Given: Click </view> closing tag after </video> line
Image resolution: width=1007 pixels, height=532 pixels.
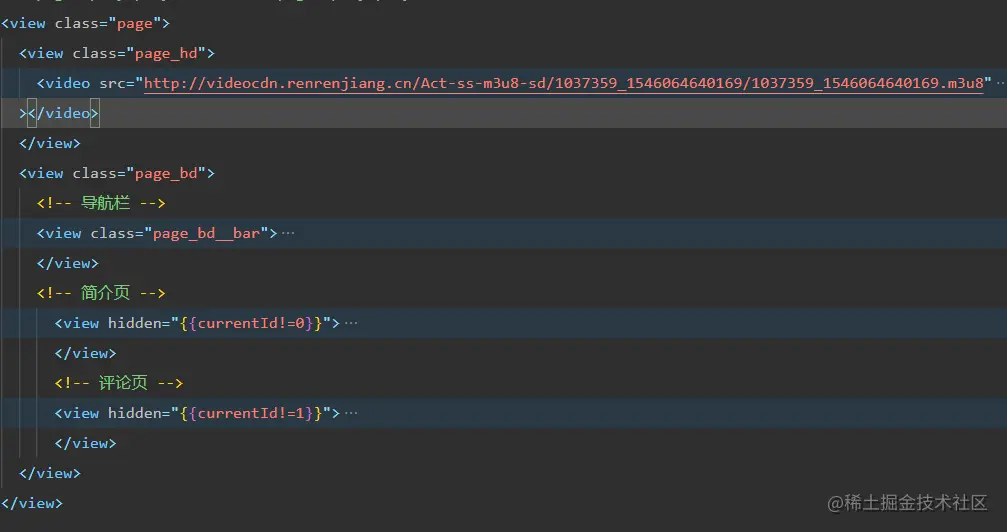Looking at the screenshot, I should pyautogui.click(x=49, y=143).
